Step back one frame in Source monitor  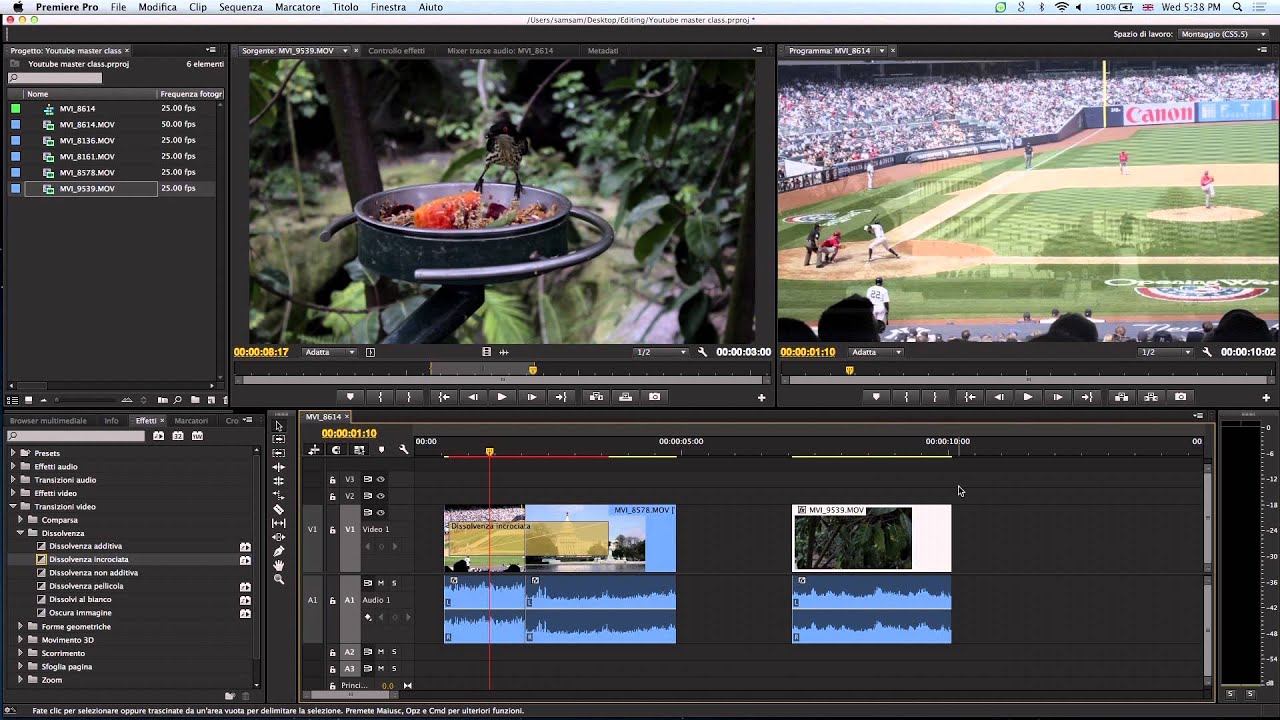473,397
